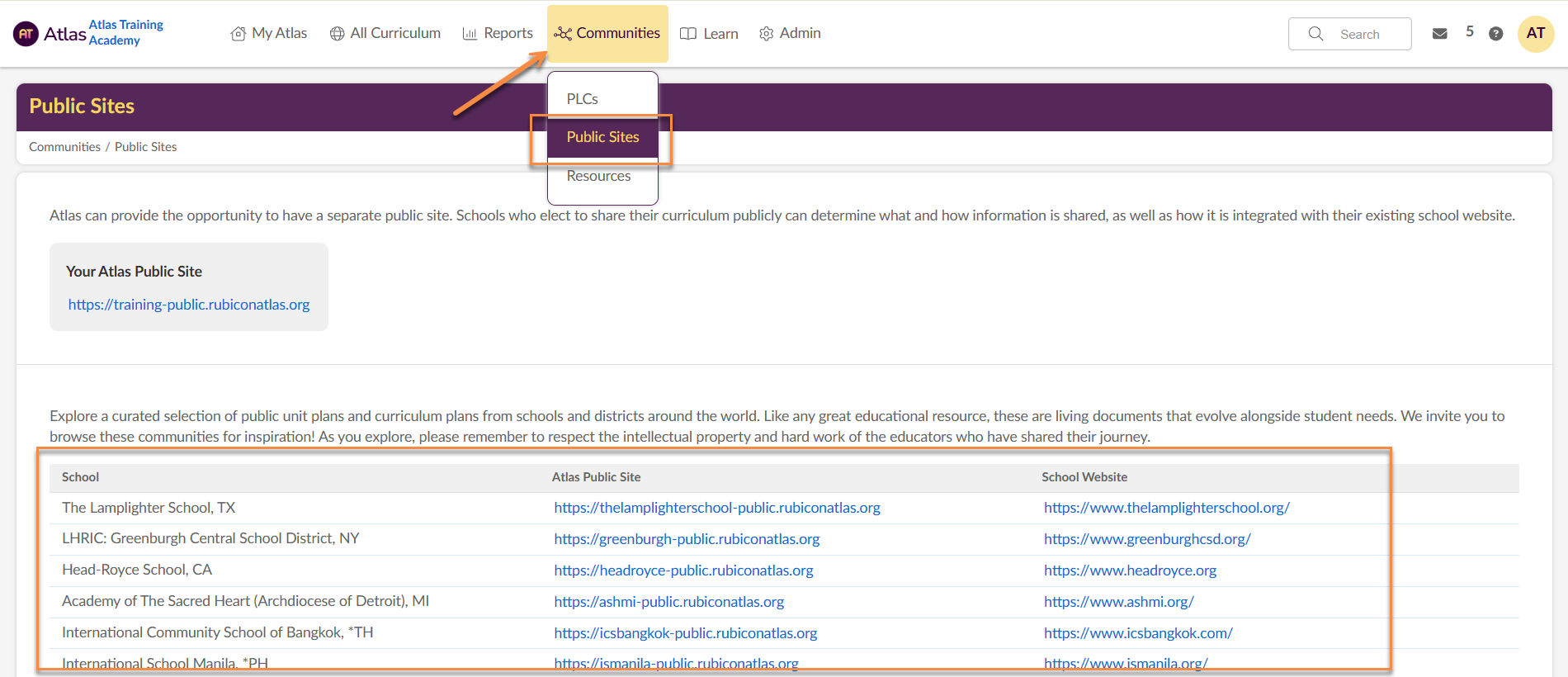Open icsbangkok-public.rubiconatlas.org link

point(686,633)
